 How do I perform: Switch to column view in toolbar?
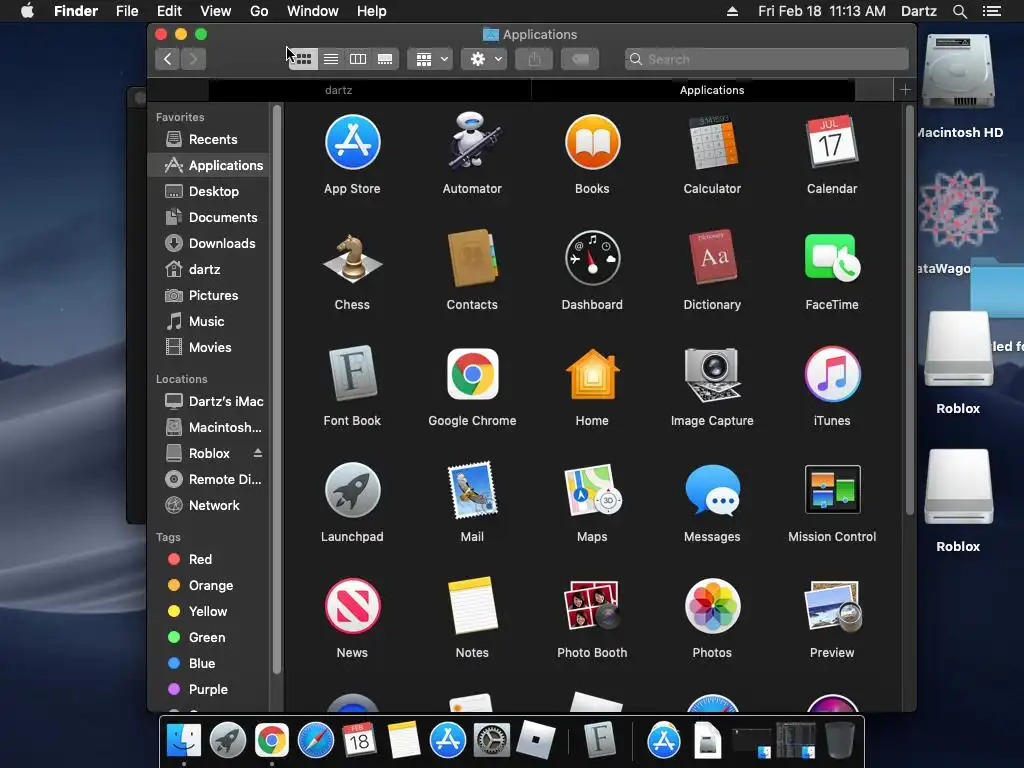click(358, 59)
